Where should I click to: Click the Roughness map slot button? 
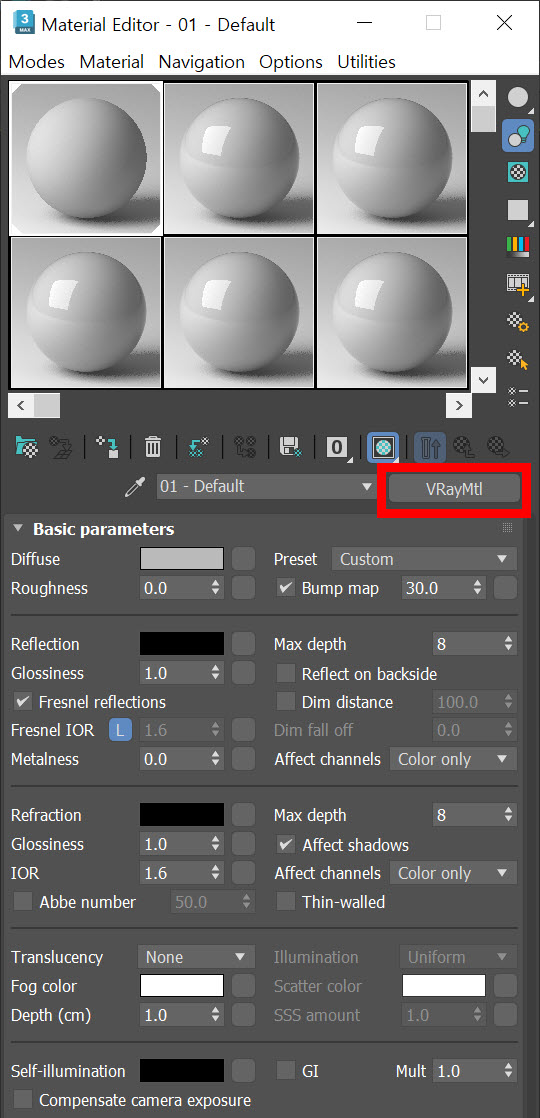(243, 588)
